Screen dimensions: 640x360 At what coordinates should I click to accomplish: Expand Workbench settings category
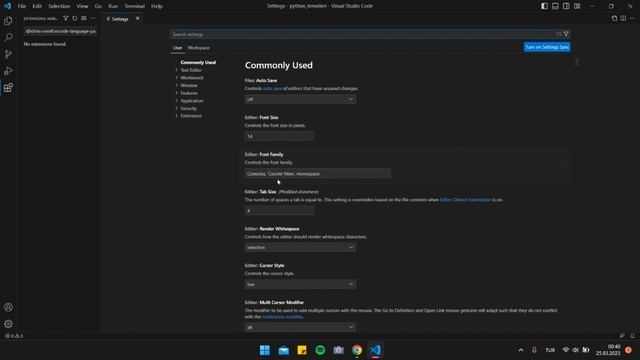click(x=191, y=78)
